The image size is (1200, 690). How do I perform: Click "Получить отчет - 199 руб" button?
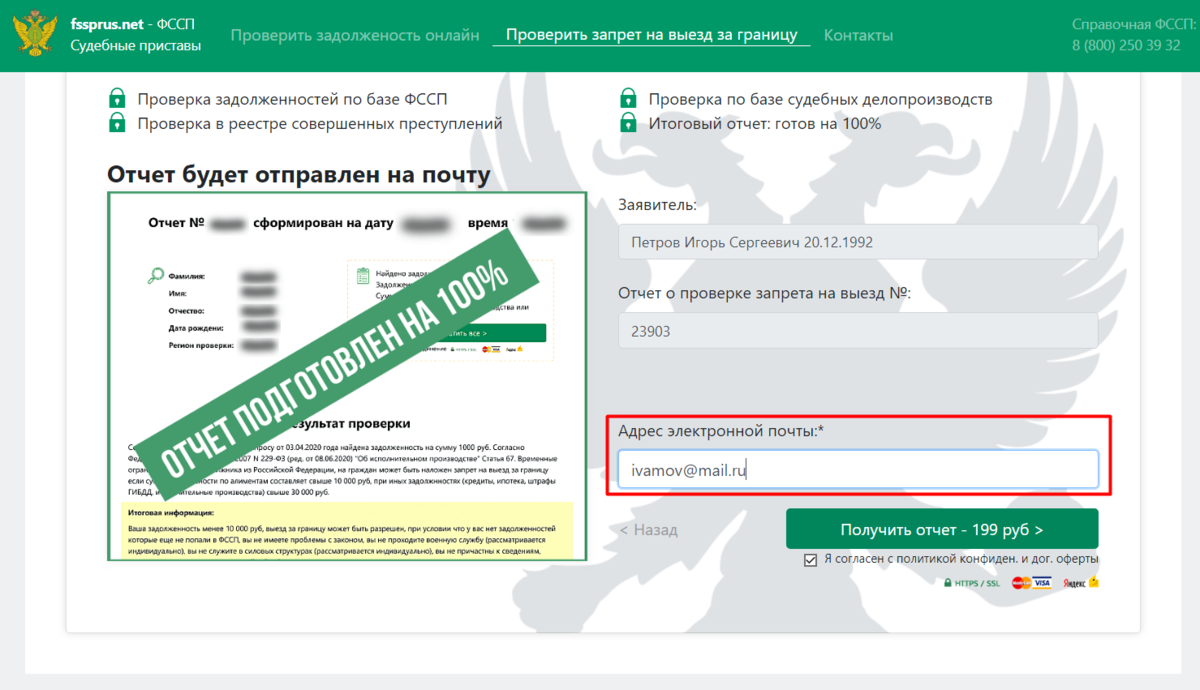coord(942,529)
